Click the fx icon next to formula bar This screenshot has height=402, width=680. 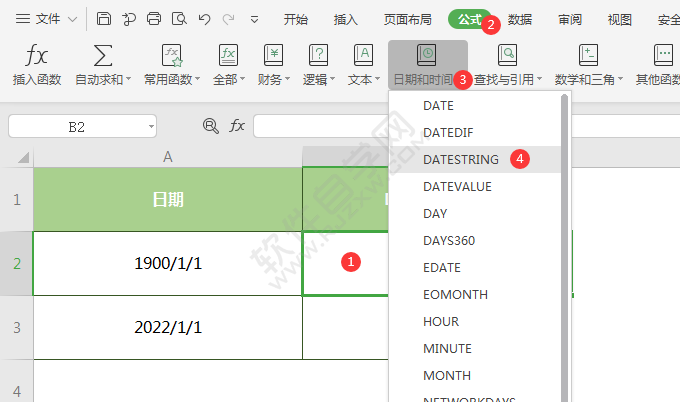pos(237,126)
